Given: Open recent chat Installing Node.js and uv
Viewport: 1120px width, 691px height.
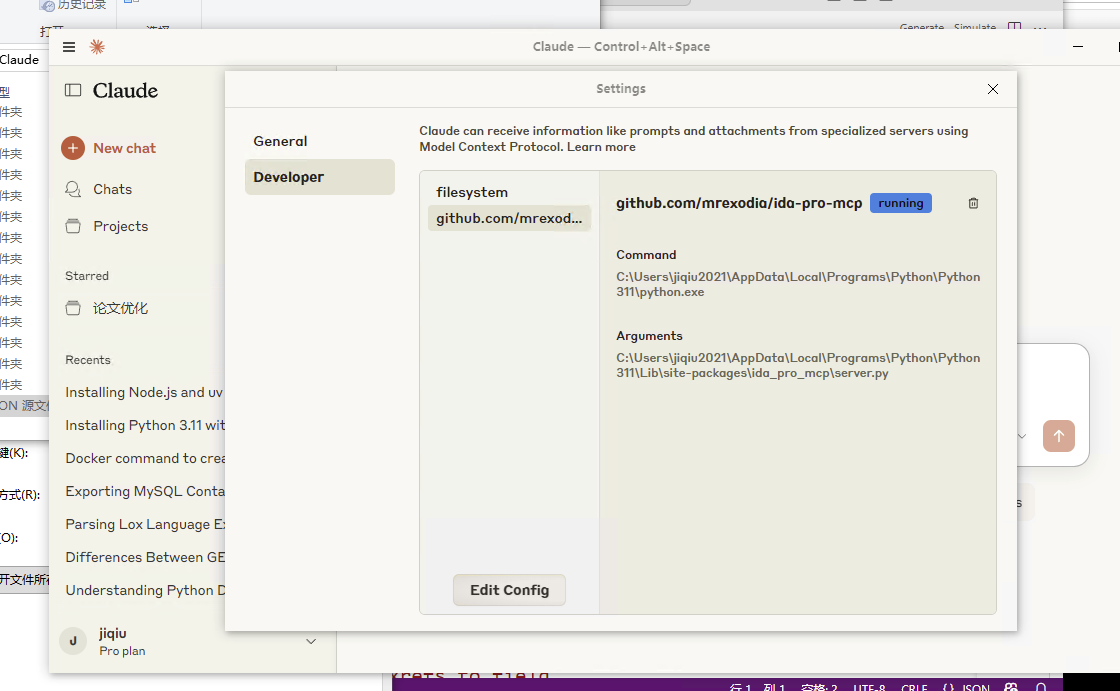Looking at the screenshot, I should point(144,392).
